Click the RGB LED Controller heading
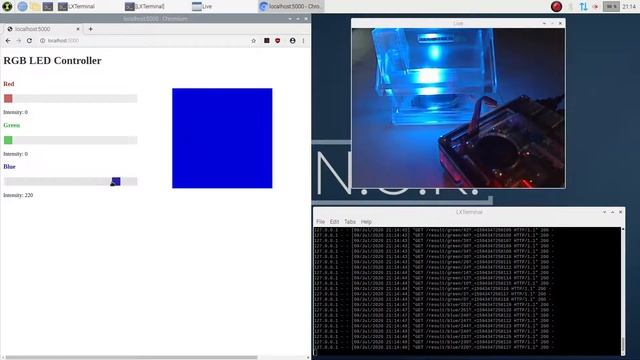 pos(52,60)
